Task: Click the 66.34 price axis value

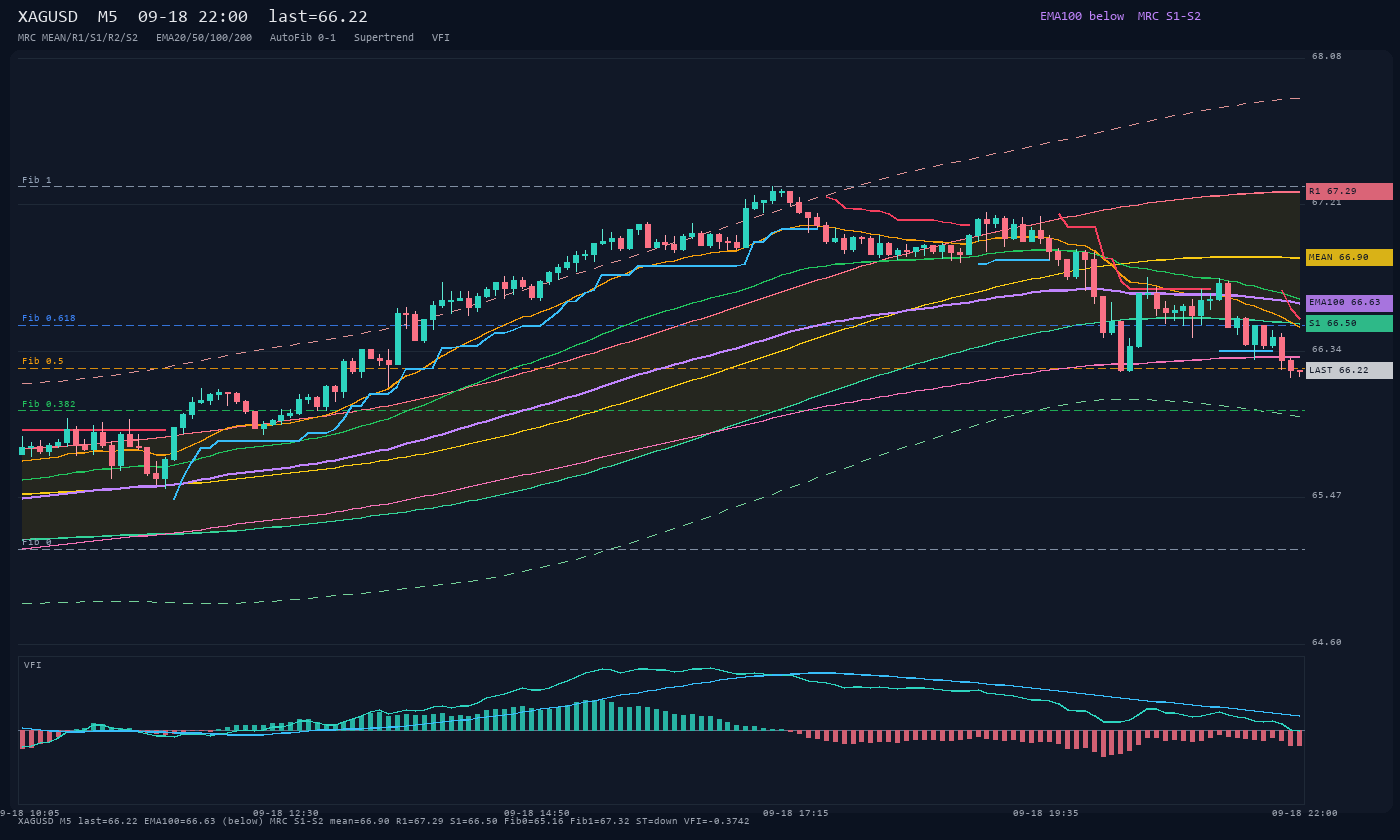Action: [1327, 349]
